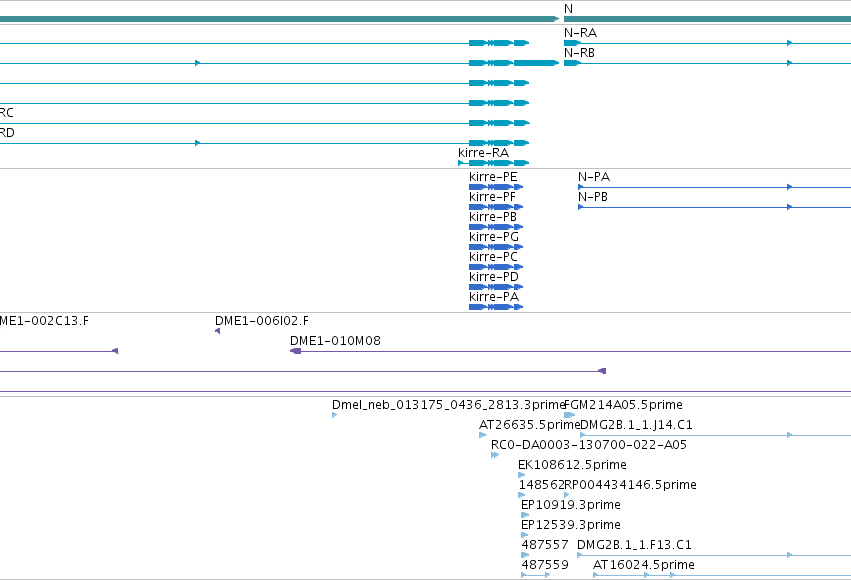Select the N gene bar
Screen dimensions: 851x580
707,19
